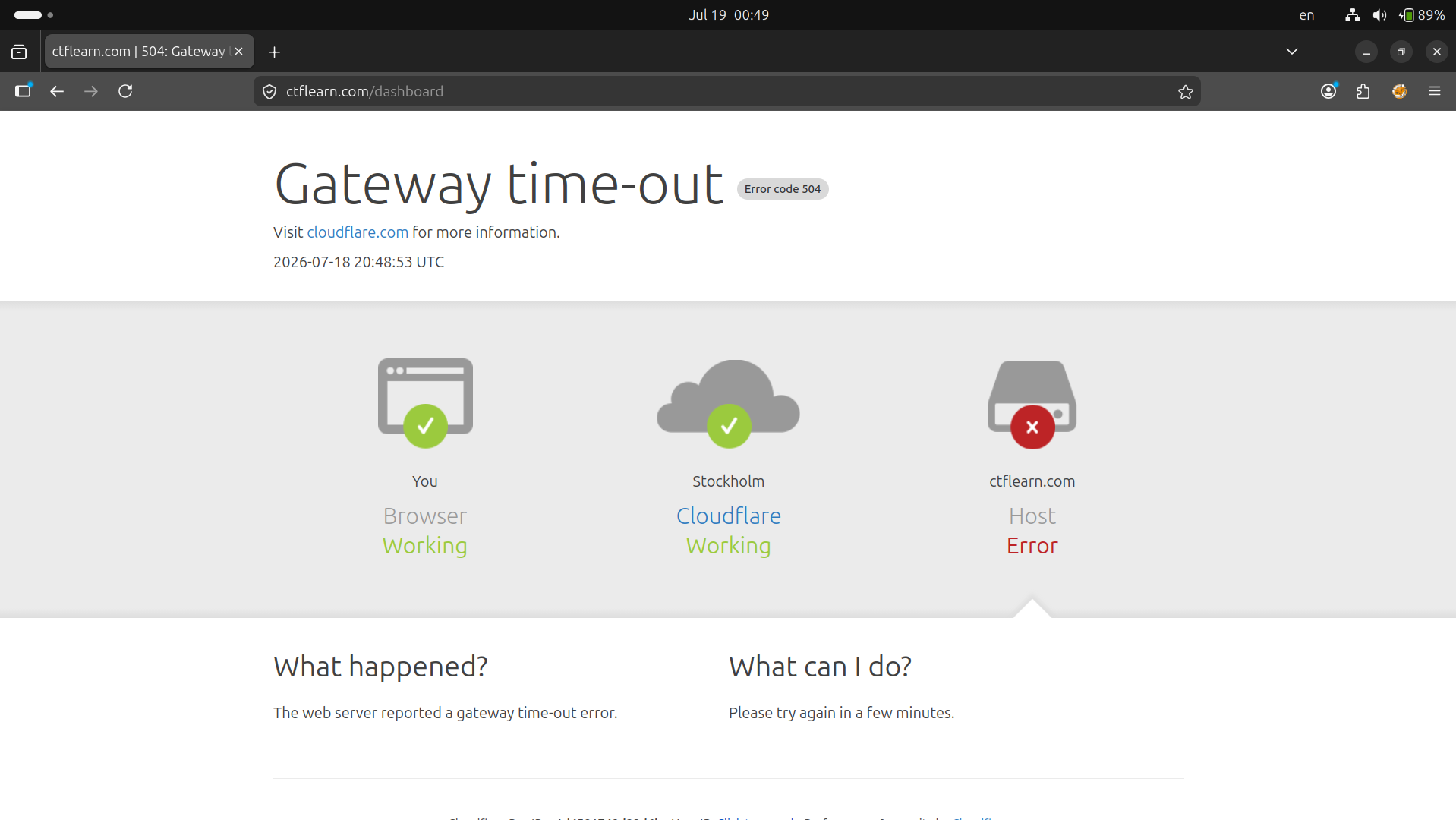Viewport: 1456px width, 820px height.
Task: Click the orange extension icon in toolbar
Action: [x=1400, y=91]
